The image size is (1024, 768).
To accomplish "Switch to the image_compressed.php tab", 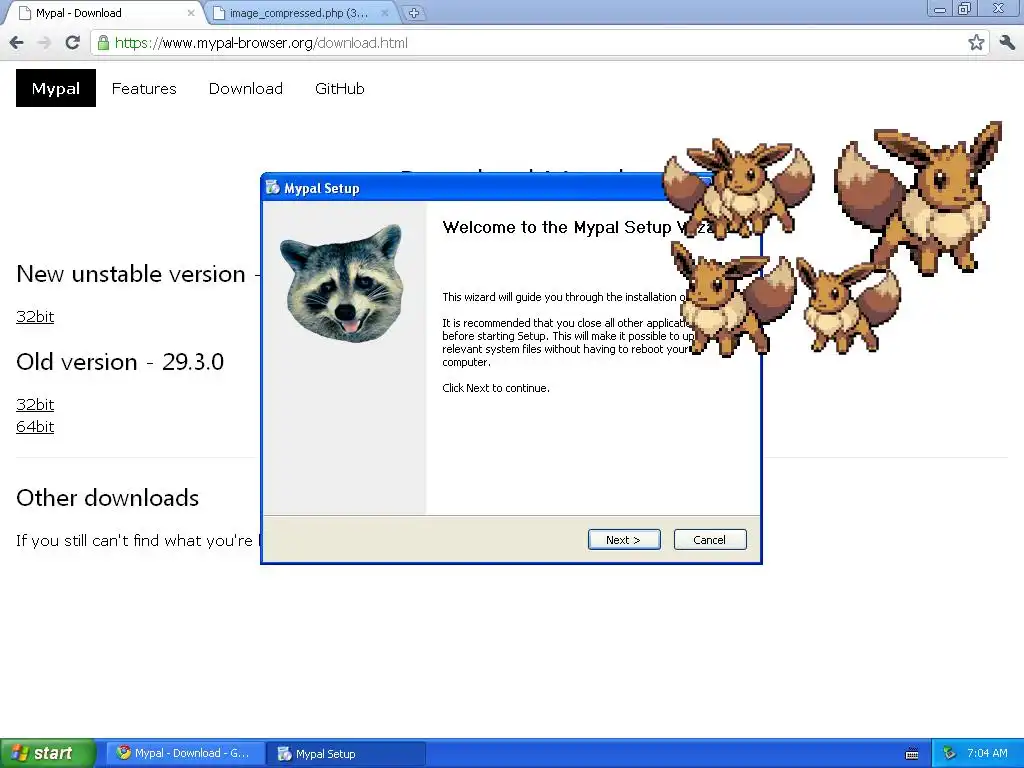I will pyautogui.click(x=298, y=12).
